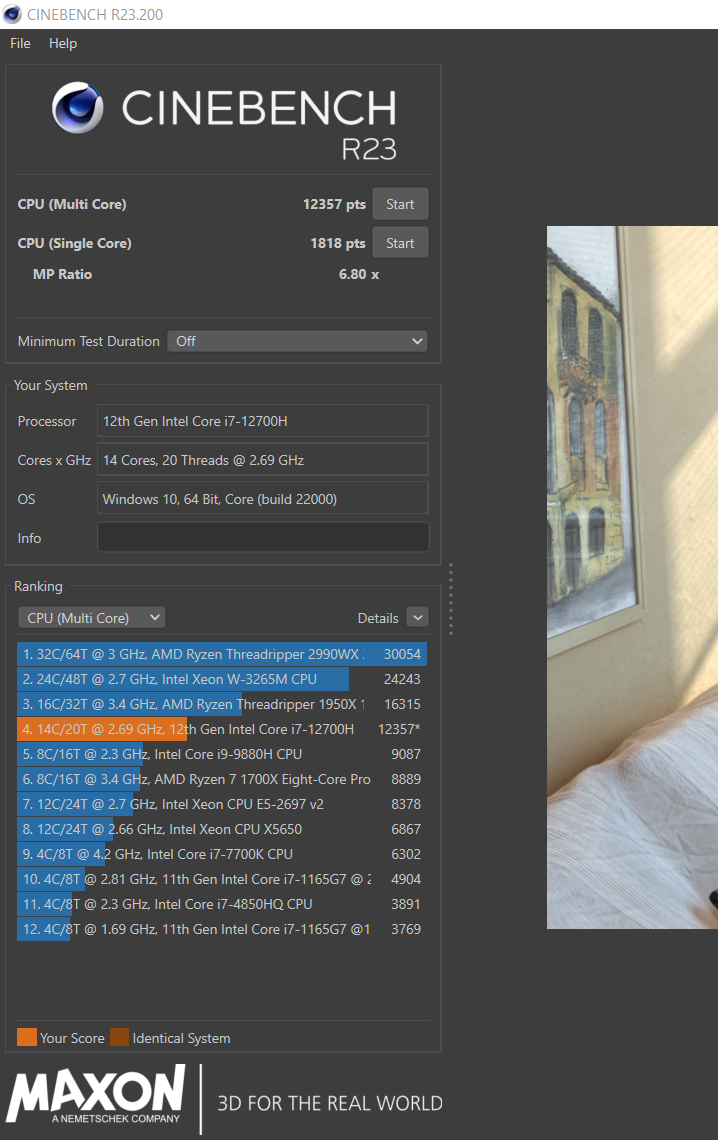Click the Cinebench sphere logo in header

pos(80,108)
